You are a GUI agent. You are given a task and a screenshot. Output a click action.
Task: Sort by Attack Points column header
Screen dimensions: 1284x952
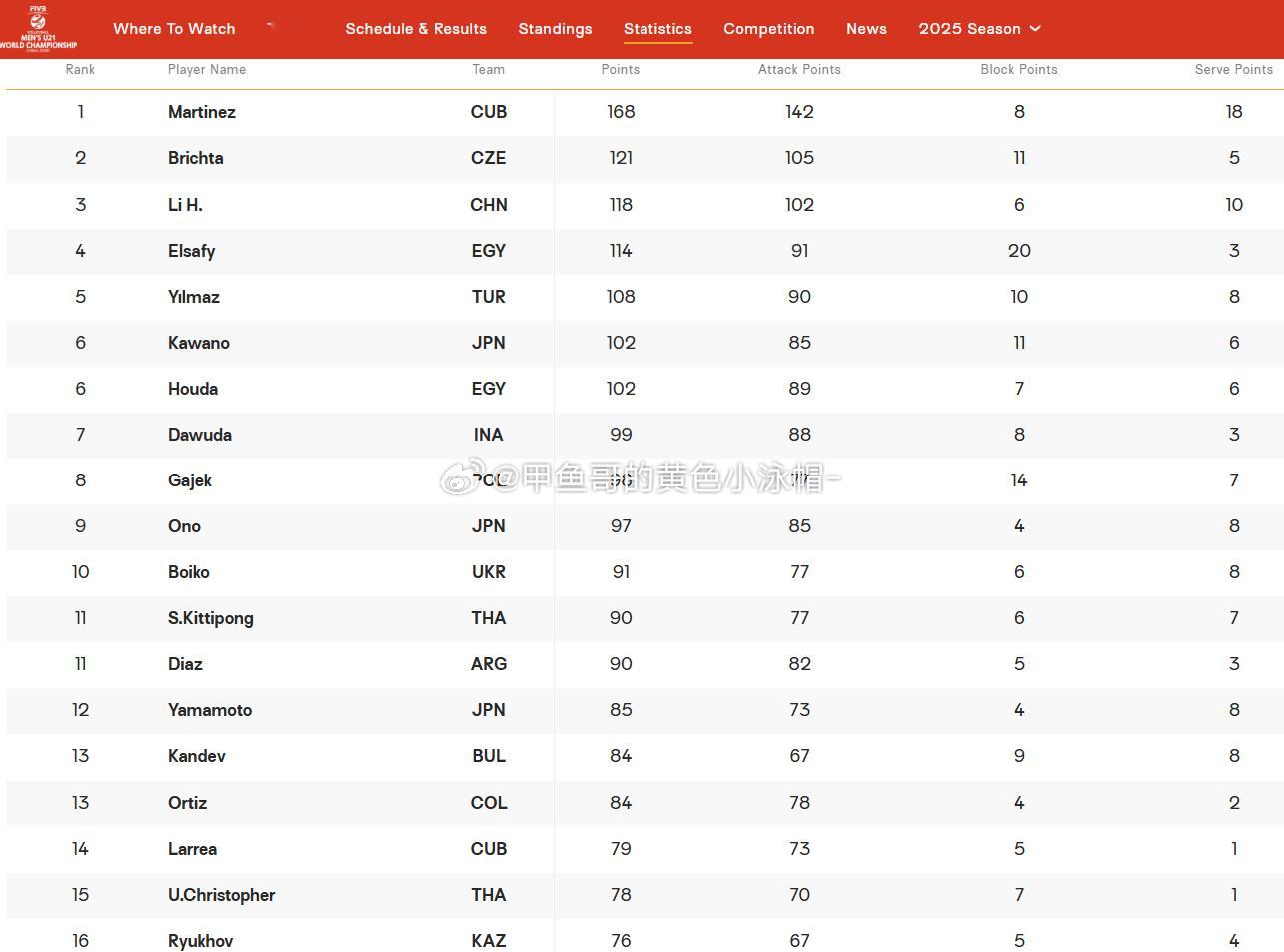tap(799, 70)
